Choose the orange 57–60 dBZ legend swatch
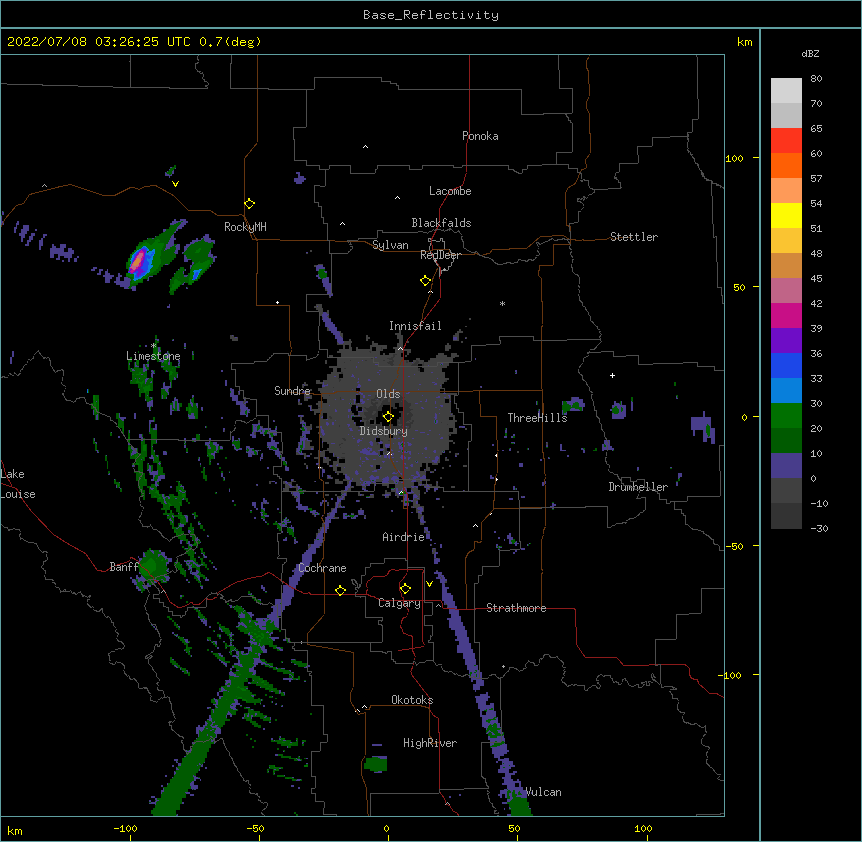Screen dimensions: 862x842 point(786,165)
